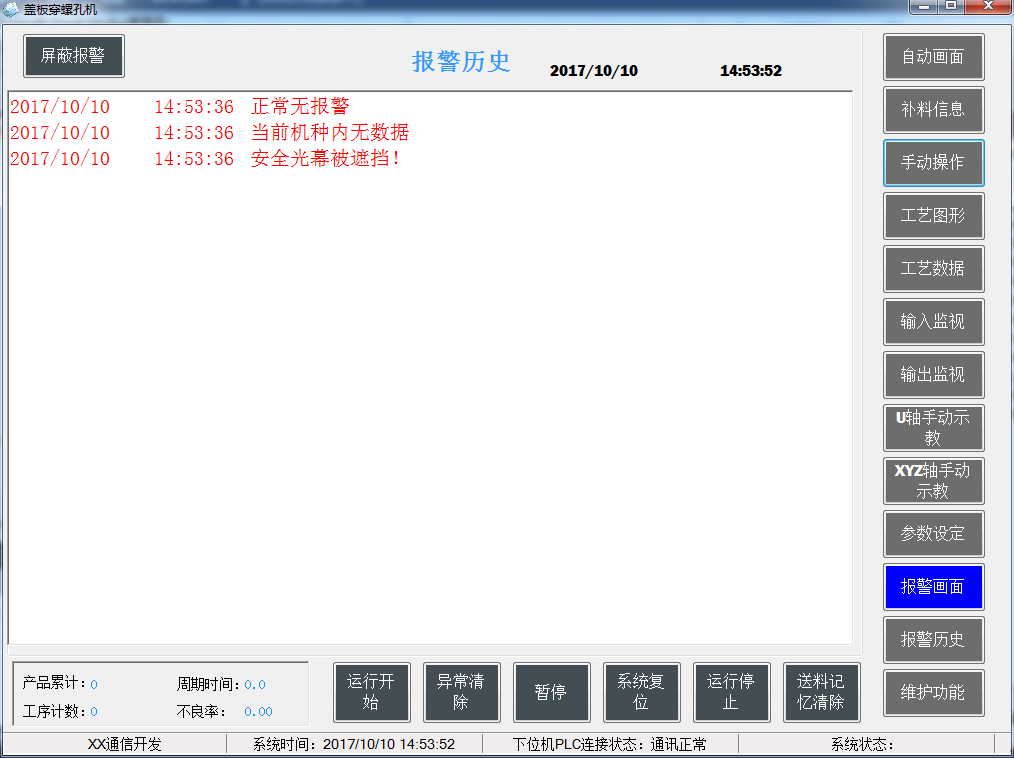Toggle 屏蔽报警 to shield alarms
This screenshot has height=758, width=1014.
tap(72, 56)
